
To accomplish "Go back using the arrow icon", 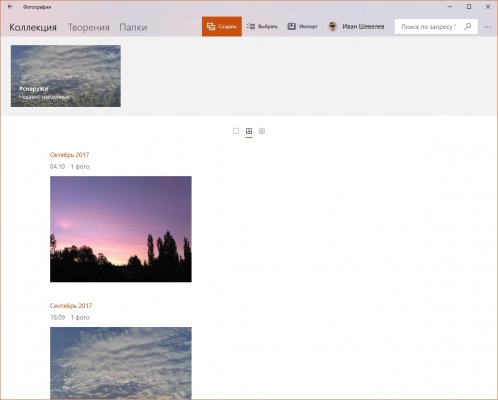I will click(x=10, y=7).
